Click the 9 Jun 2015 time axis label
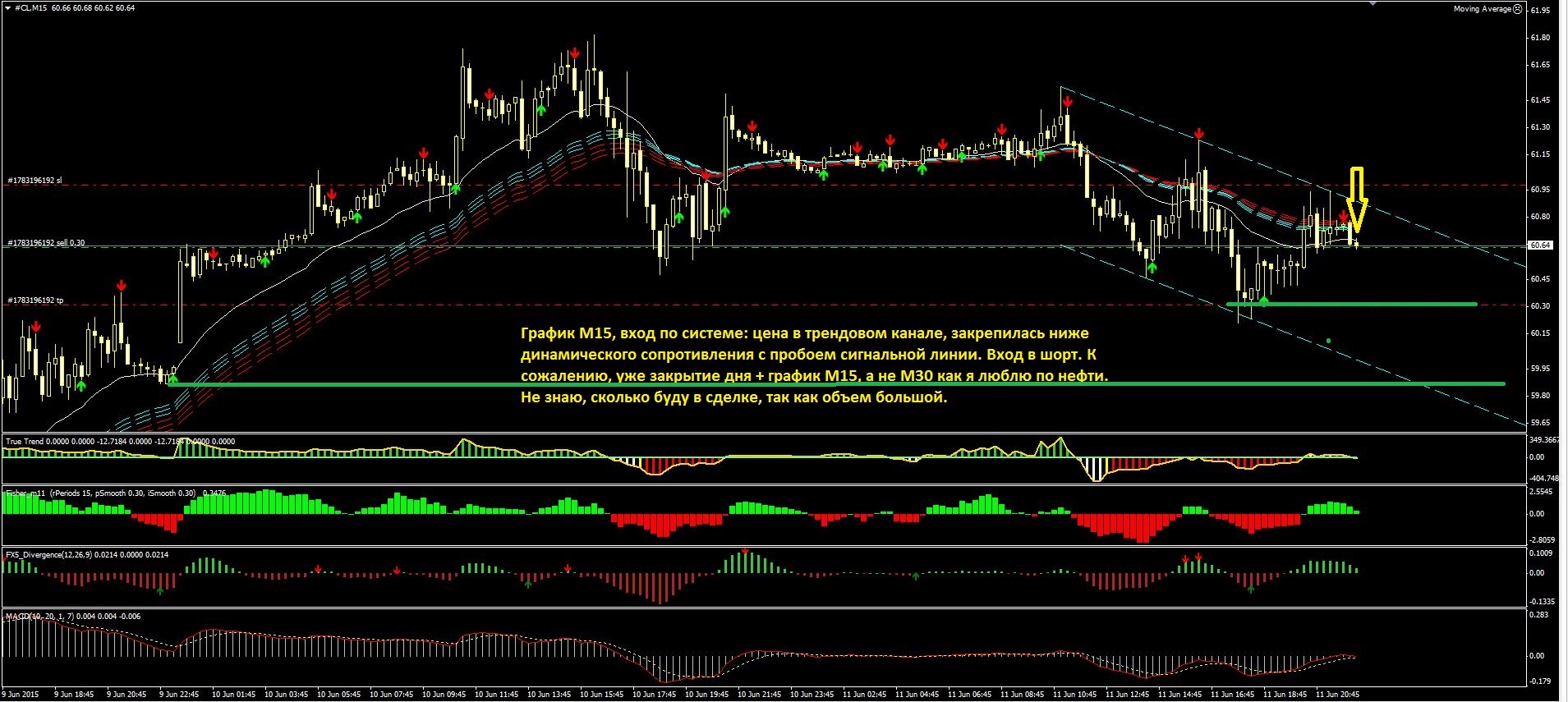This screenshot has width=1568, height=702. (21, 695)
